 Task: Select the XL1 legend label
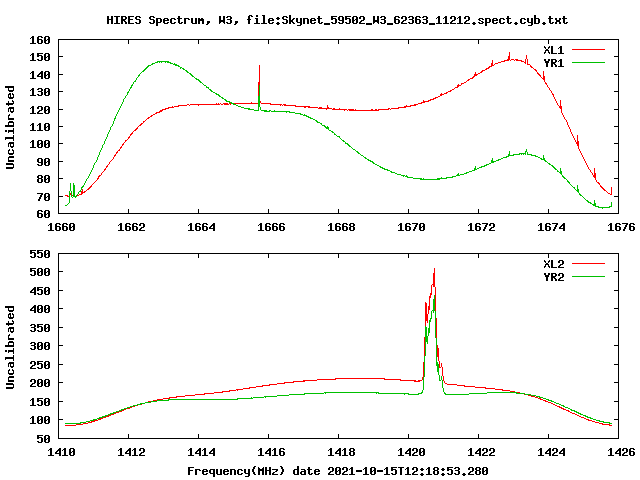(553, 50)
